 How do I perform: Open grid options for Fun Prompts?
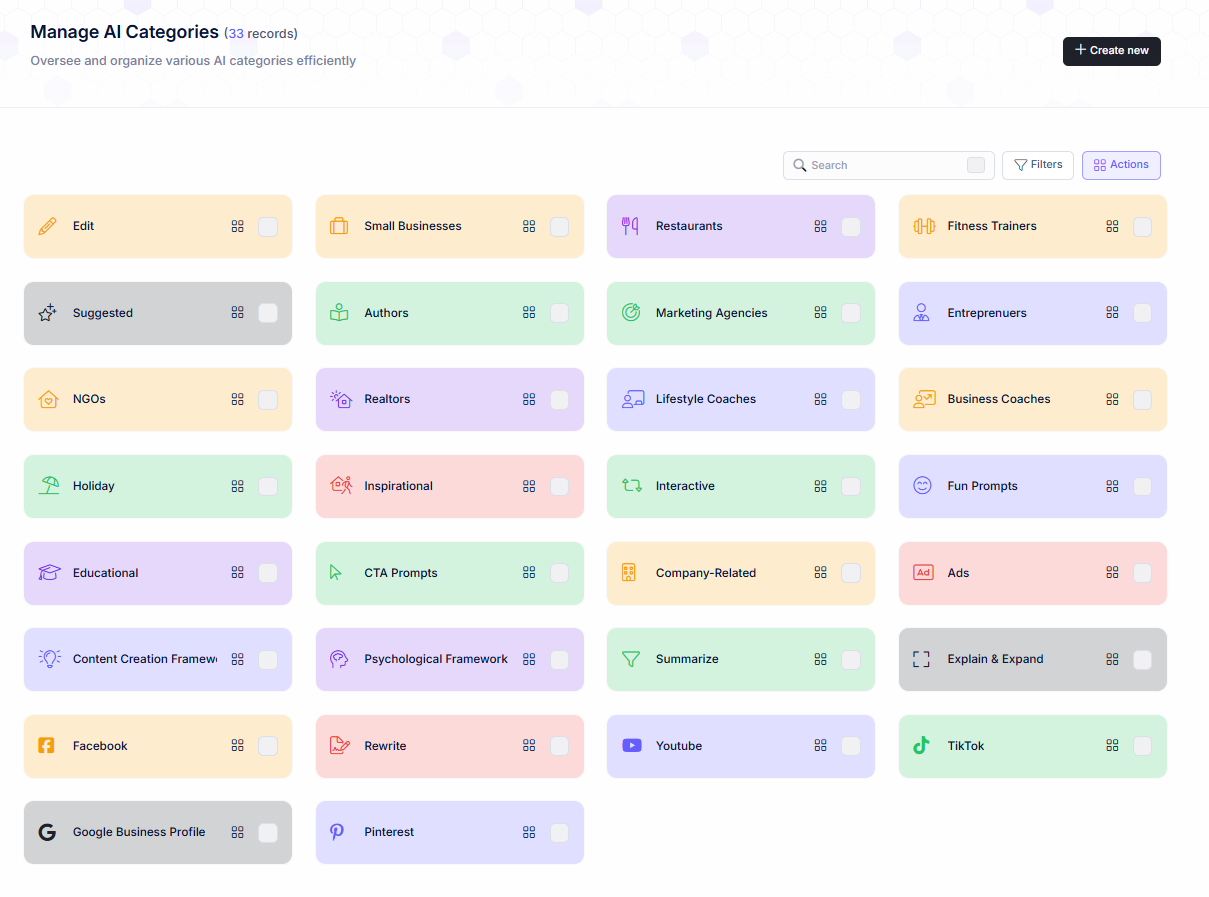(1112, 487)
